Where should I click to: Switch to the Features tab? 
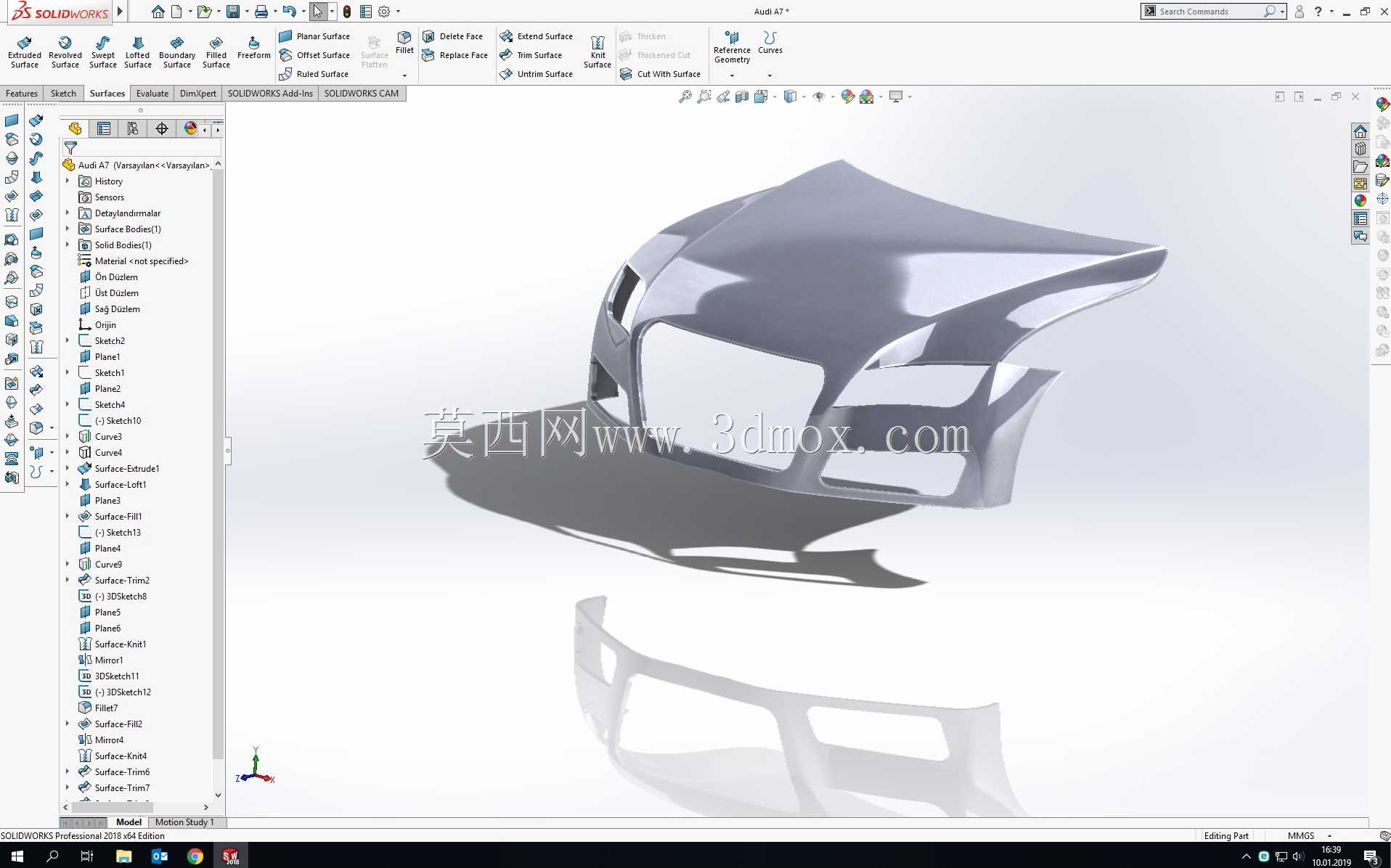click(x=22, y=93)
